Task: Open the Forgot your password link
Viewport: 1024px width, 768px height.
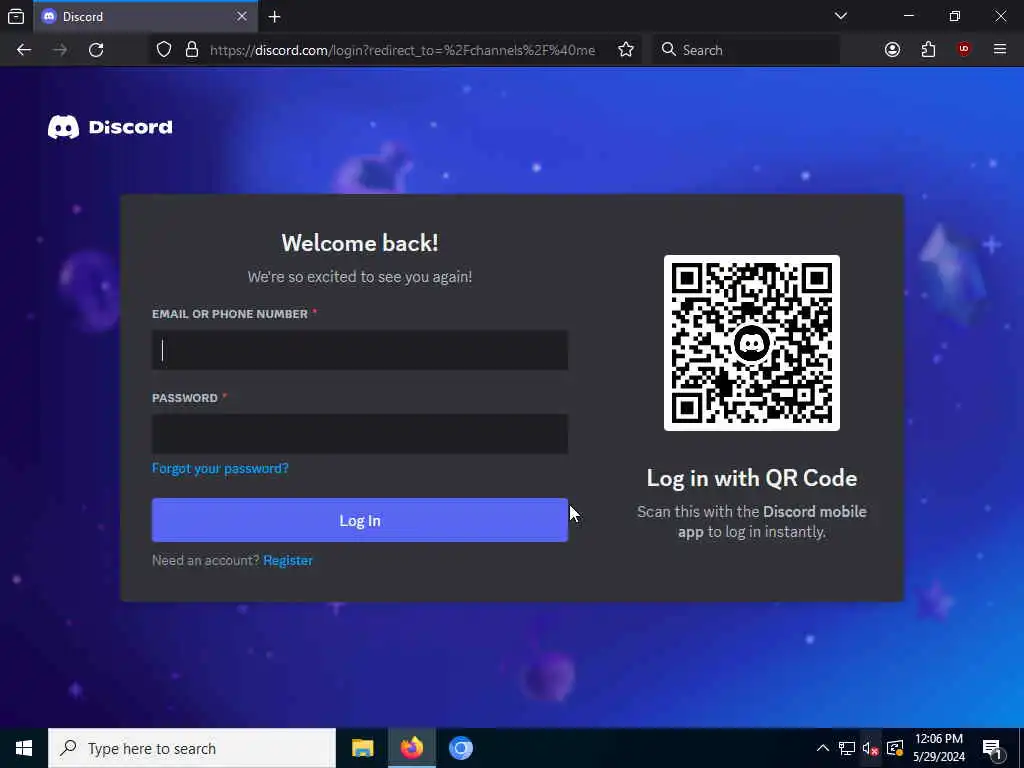Action: [x=220, y=468]
